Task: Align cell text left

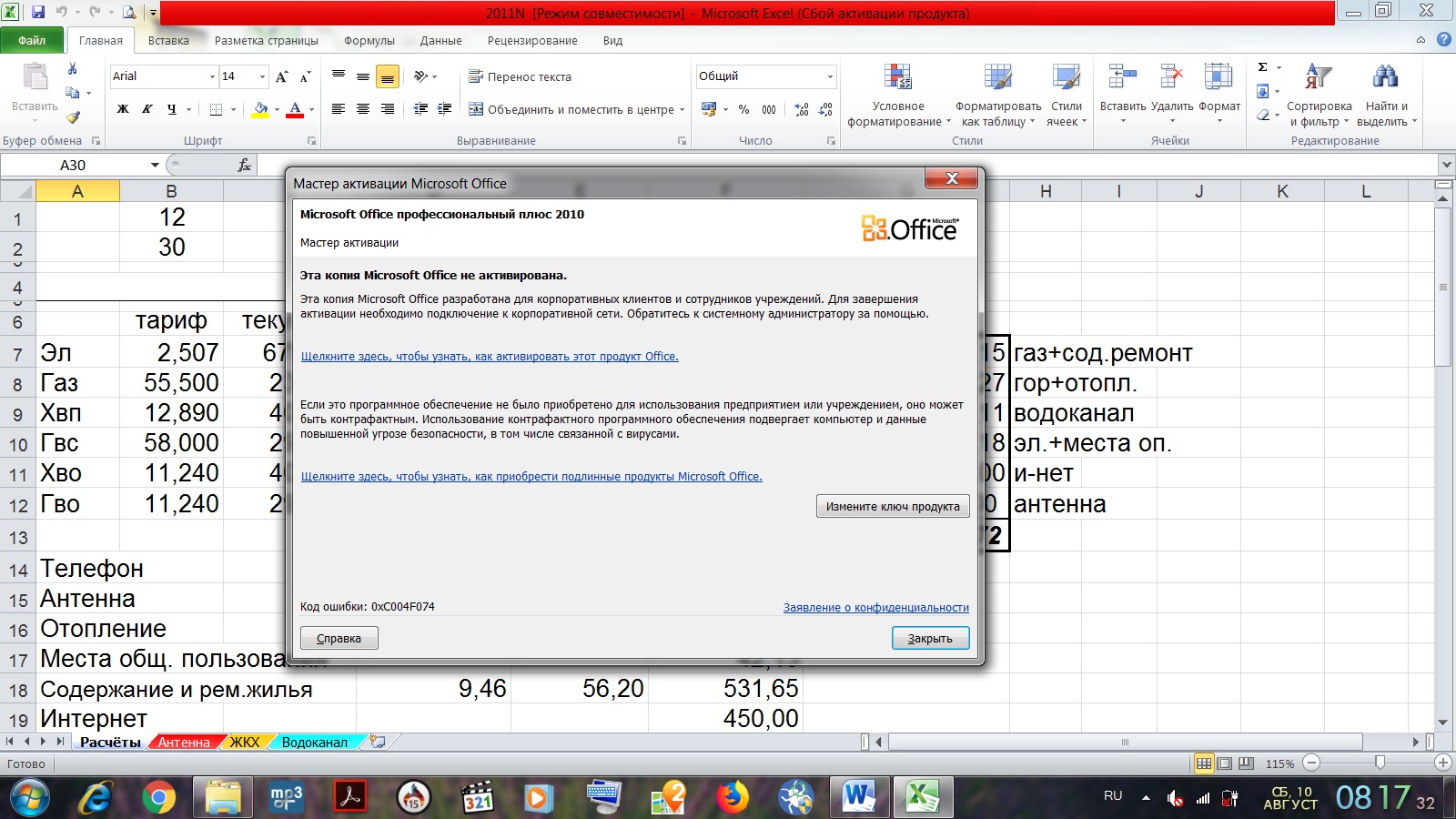Action: point(339,109)
